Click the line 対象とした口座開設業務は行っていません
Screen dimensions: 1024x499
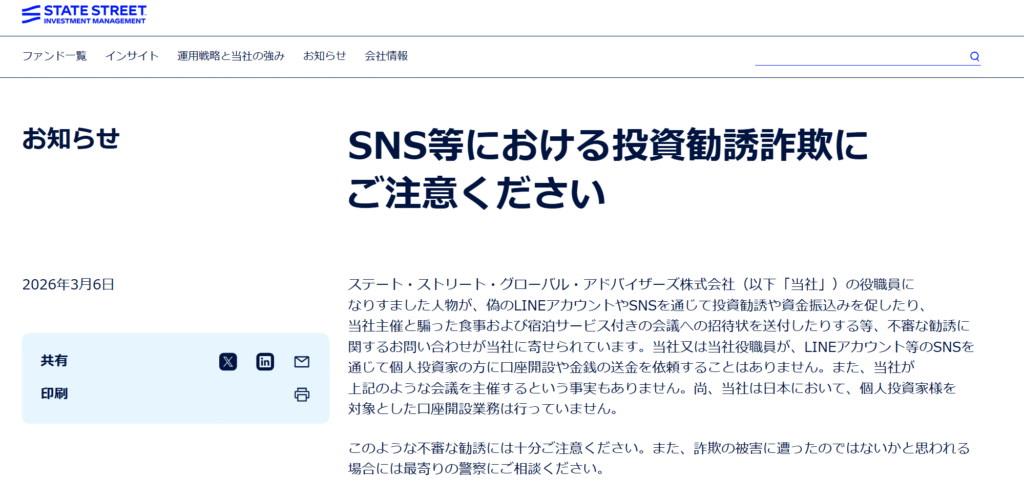[483, 410]
